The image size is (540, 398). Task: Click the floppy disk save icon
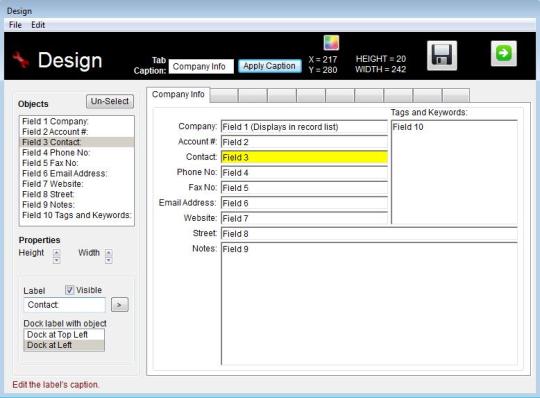[442, 55]
